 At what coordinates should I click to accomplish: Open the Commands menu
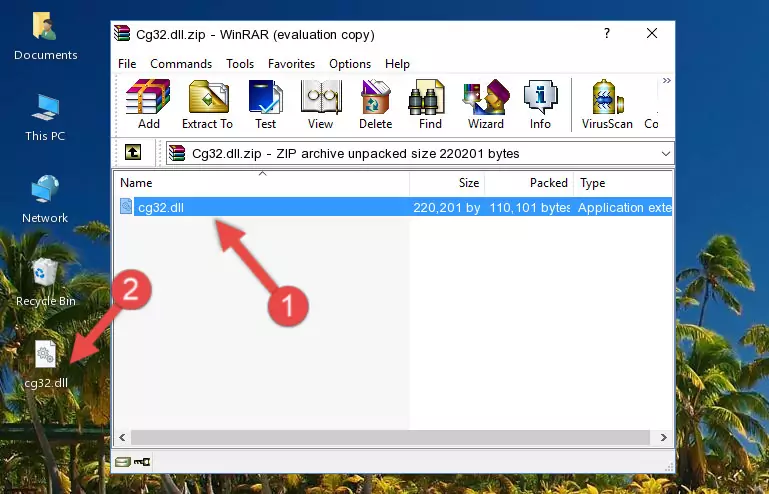tap(181, 64)
